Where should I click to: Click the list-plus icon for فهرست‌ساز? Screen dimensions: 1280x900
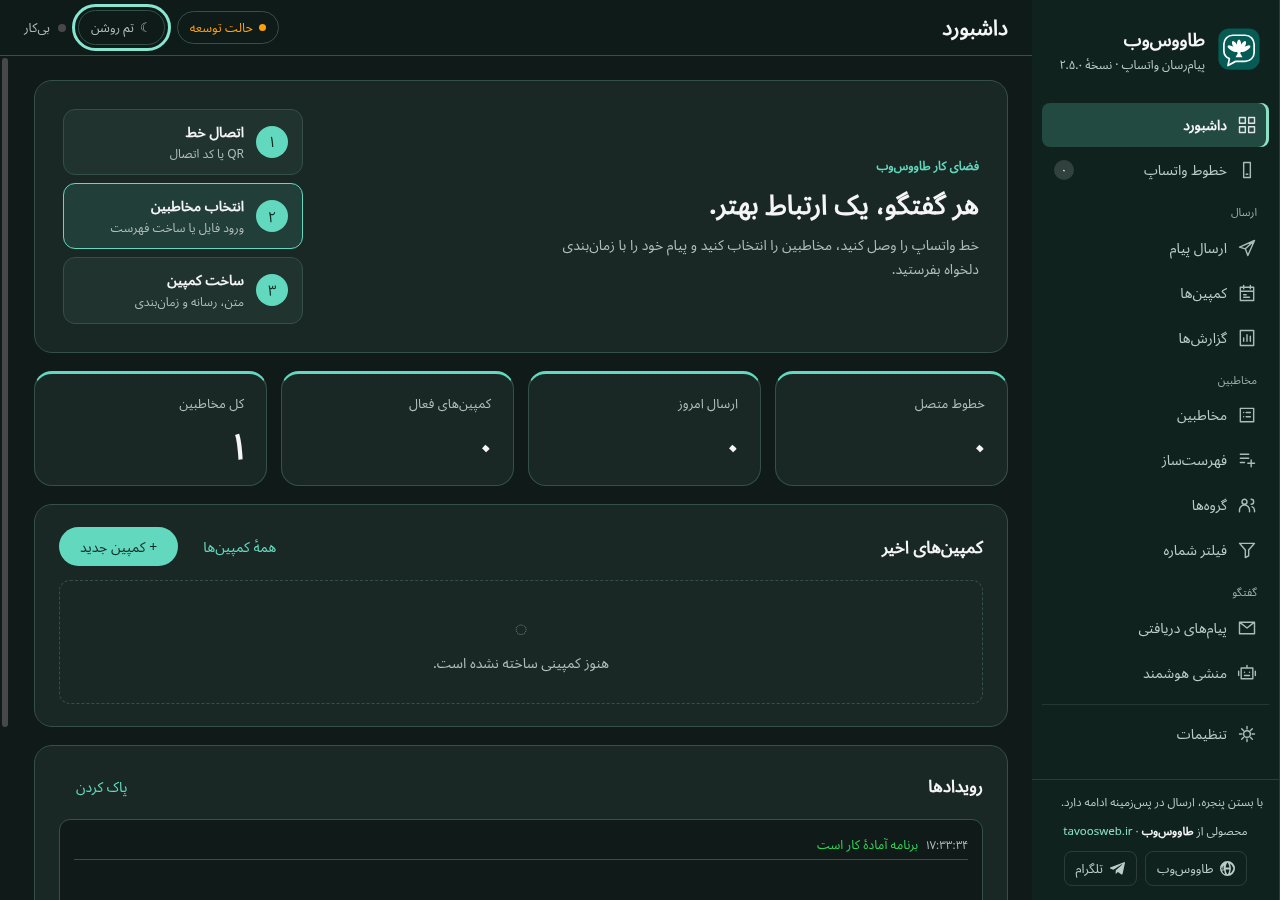(x=1247, y=460)
